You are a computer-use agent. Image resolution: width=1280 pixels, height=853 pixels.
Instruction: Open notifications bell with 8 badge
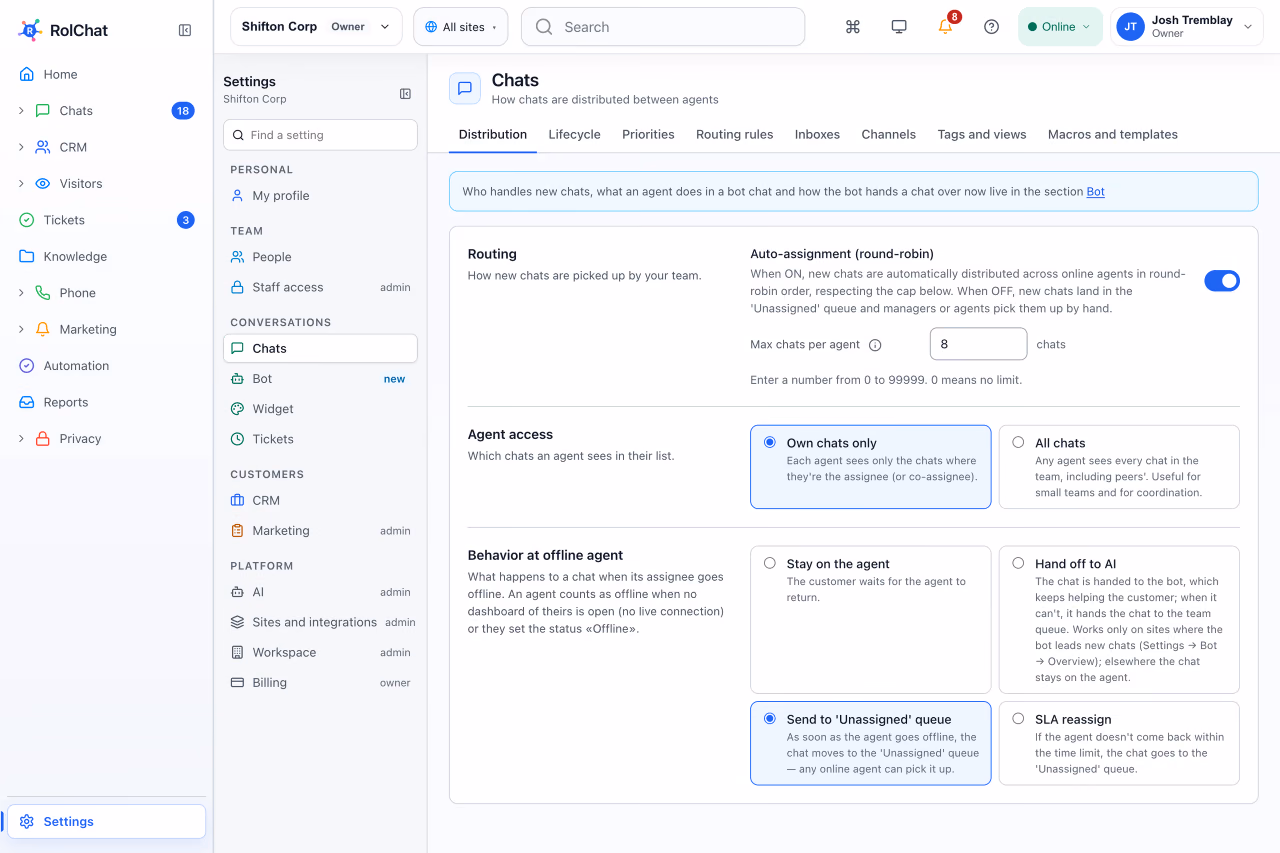[946, 27]
